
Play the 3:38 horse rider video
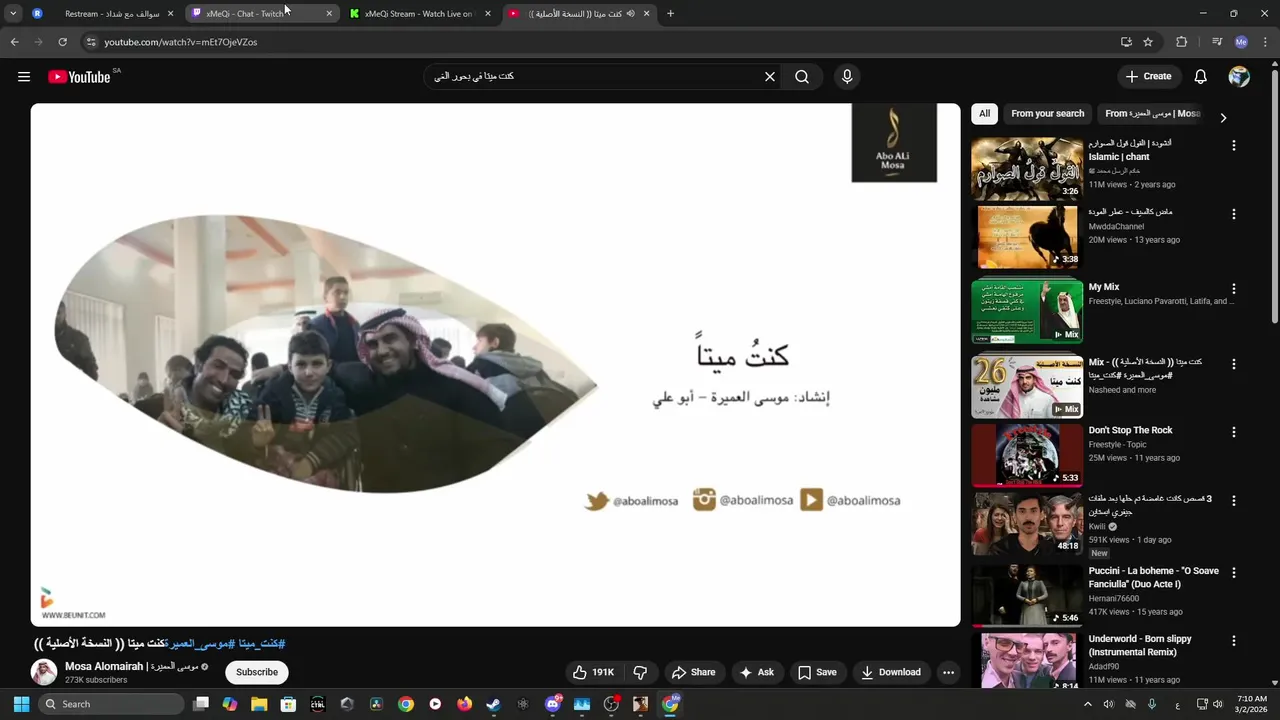click(1027, 238)
